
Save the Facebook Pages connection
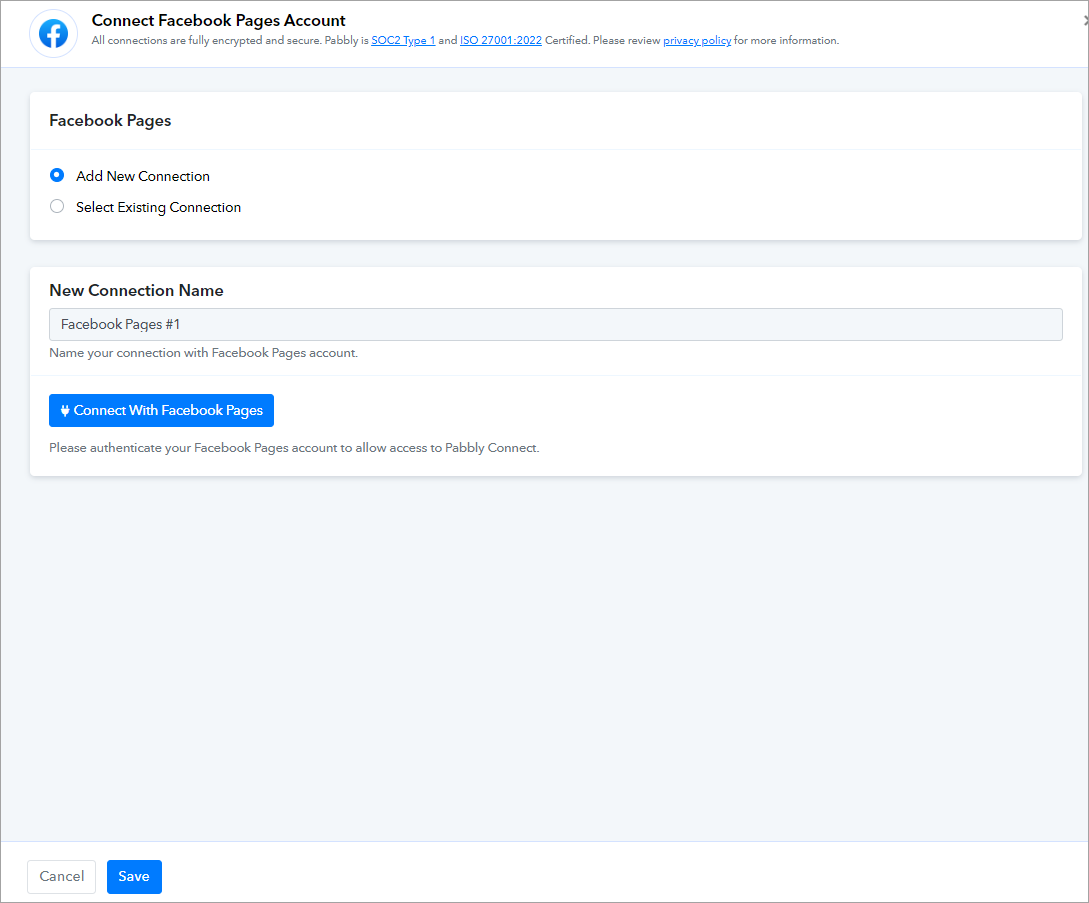[x=134, y=877]
